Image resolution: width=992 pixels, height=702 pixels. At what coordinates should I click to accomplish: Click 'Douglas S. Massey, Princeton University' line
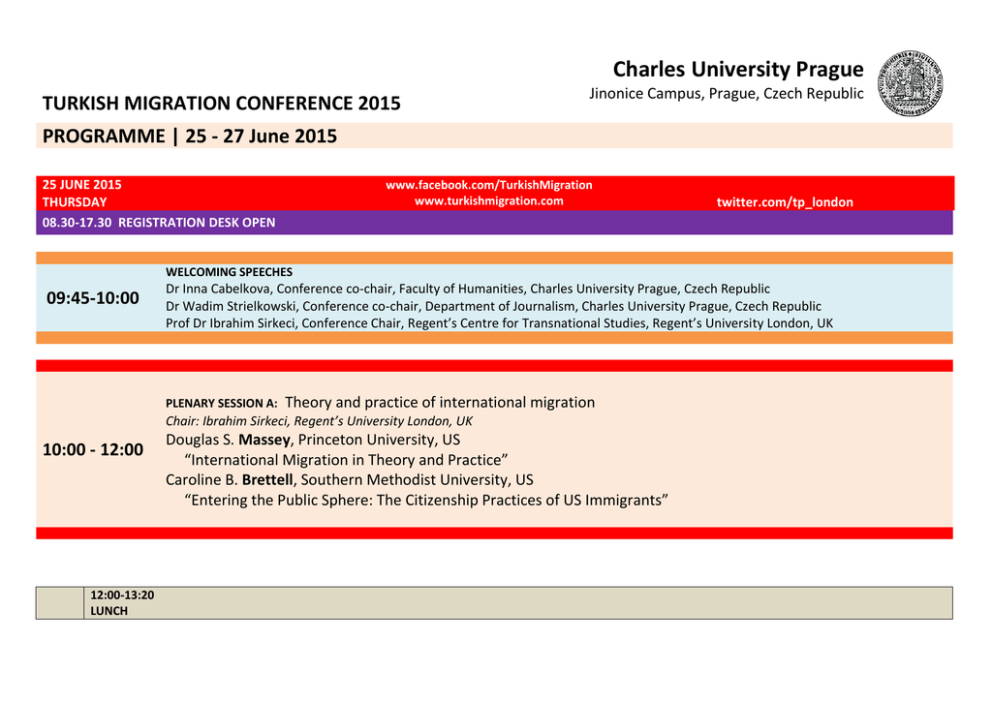coord(313,440)
